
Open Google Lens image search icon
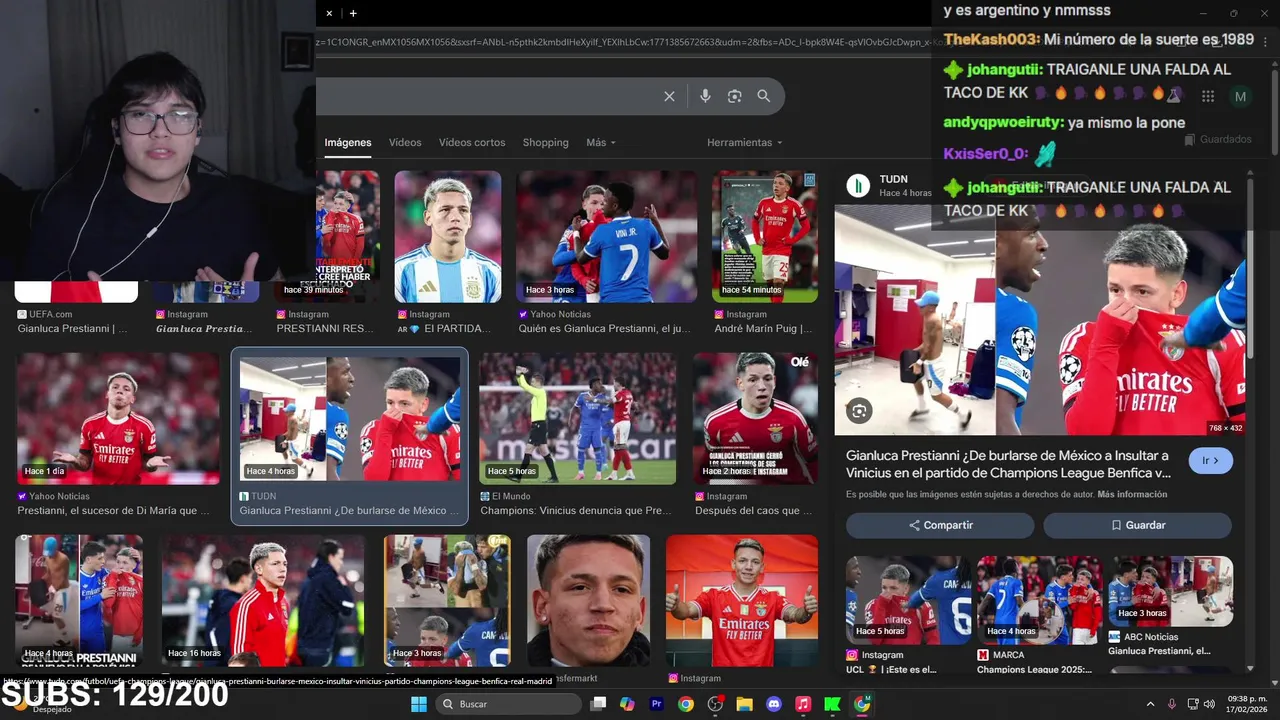click(x=734, y=96)
